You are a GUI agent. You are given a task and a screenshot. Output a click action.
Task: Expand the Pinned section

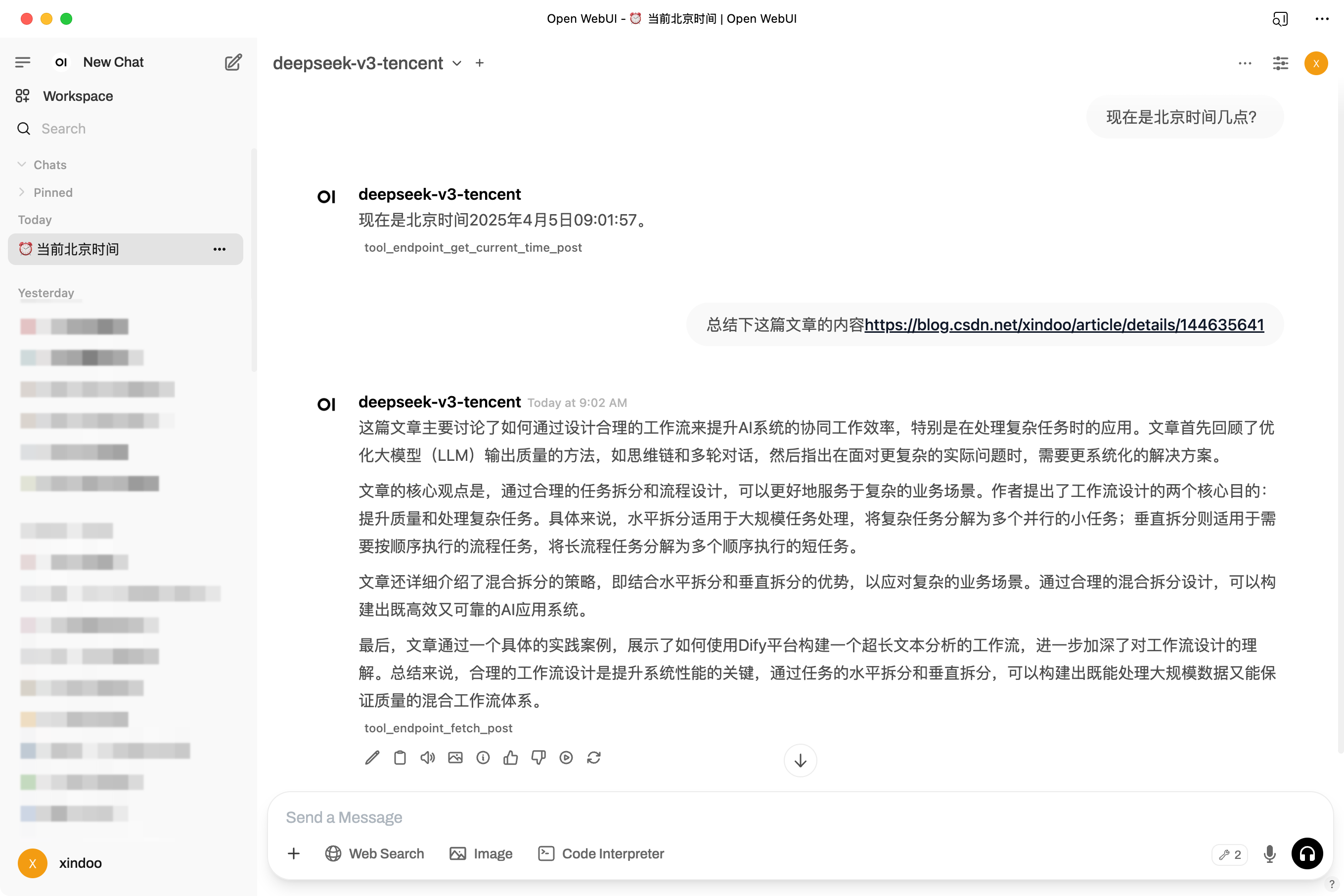click(x=22, y=192)
